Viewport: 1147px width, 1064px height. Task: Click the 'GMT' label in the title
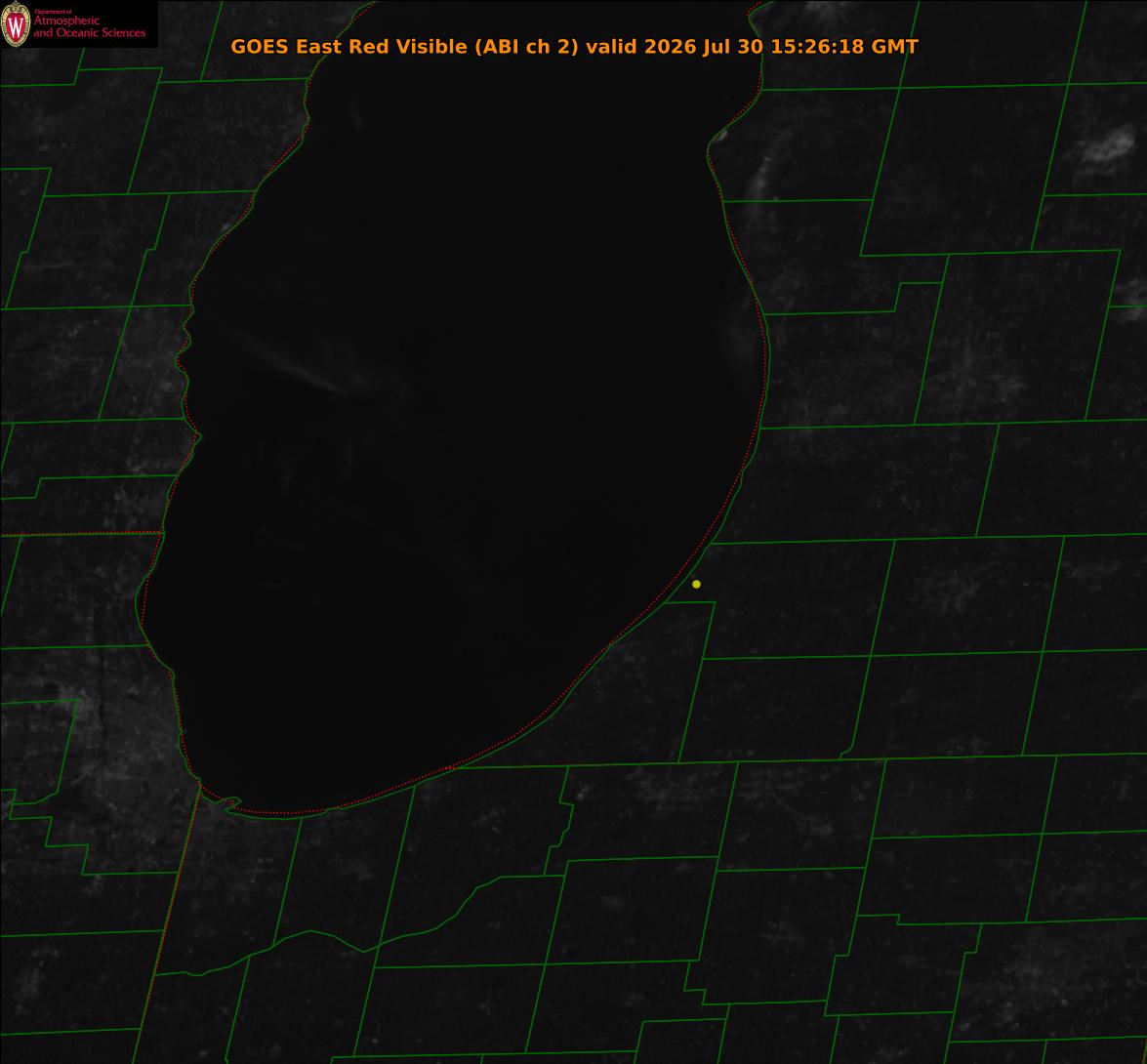[x=894, y=47]
